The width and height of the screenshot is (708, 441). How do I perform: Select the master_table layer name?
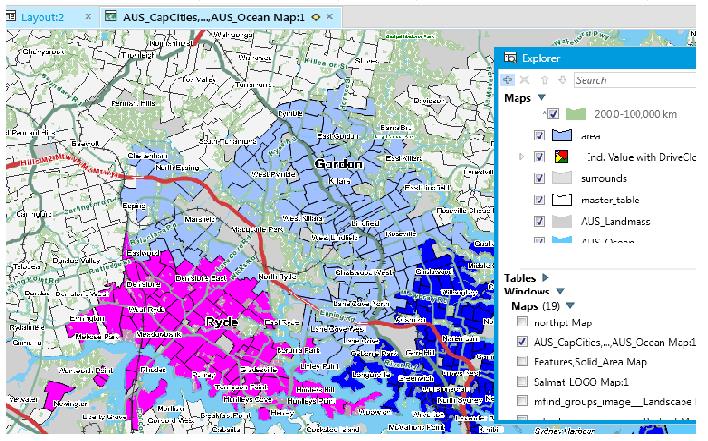610,200
